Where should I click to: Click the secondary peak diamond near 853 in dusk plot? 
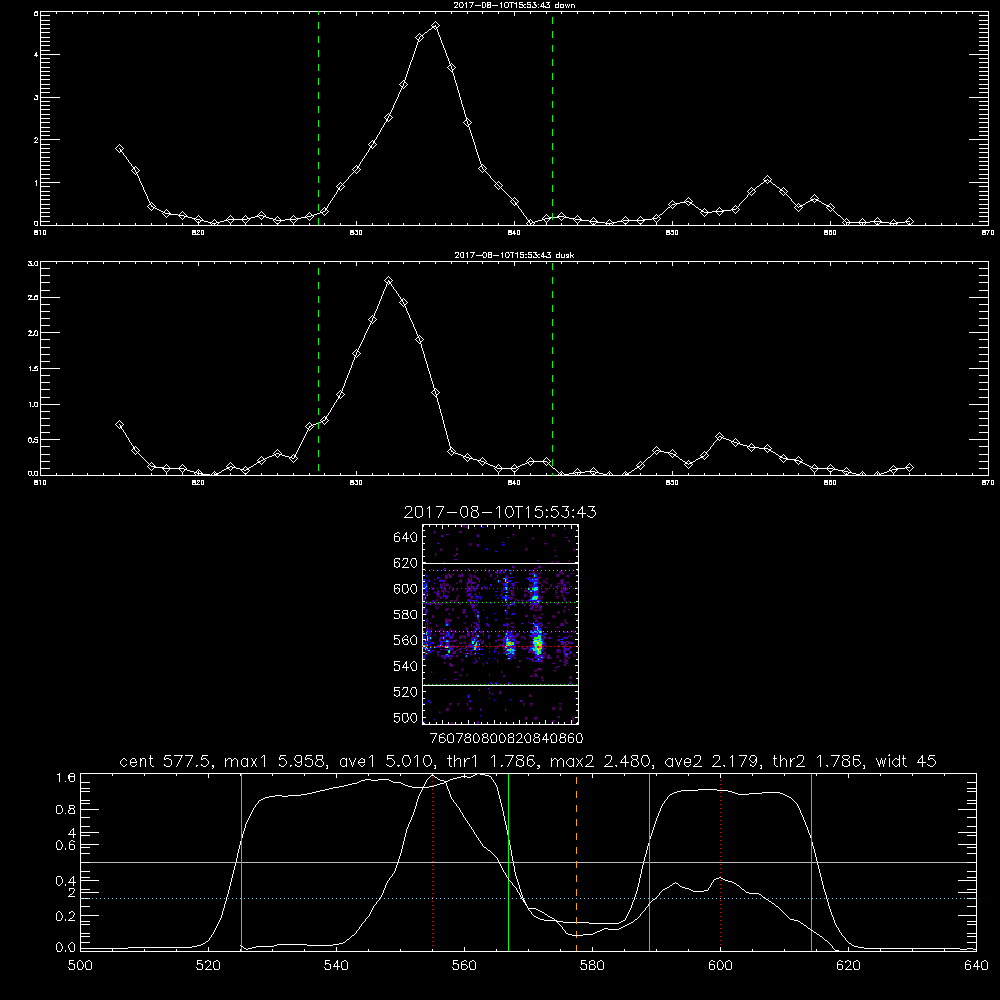(x=719, y=437)
